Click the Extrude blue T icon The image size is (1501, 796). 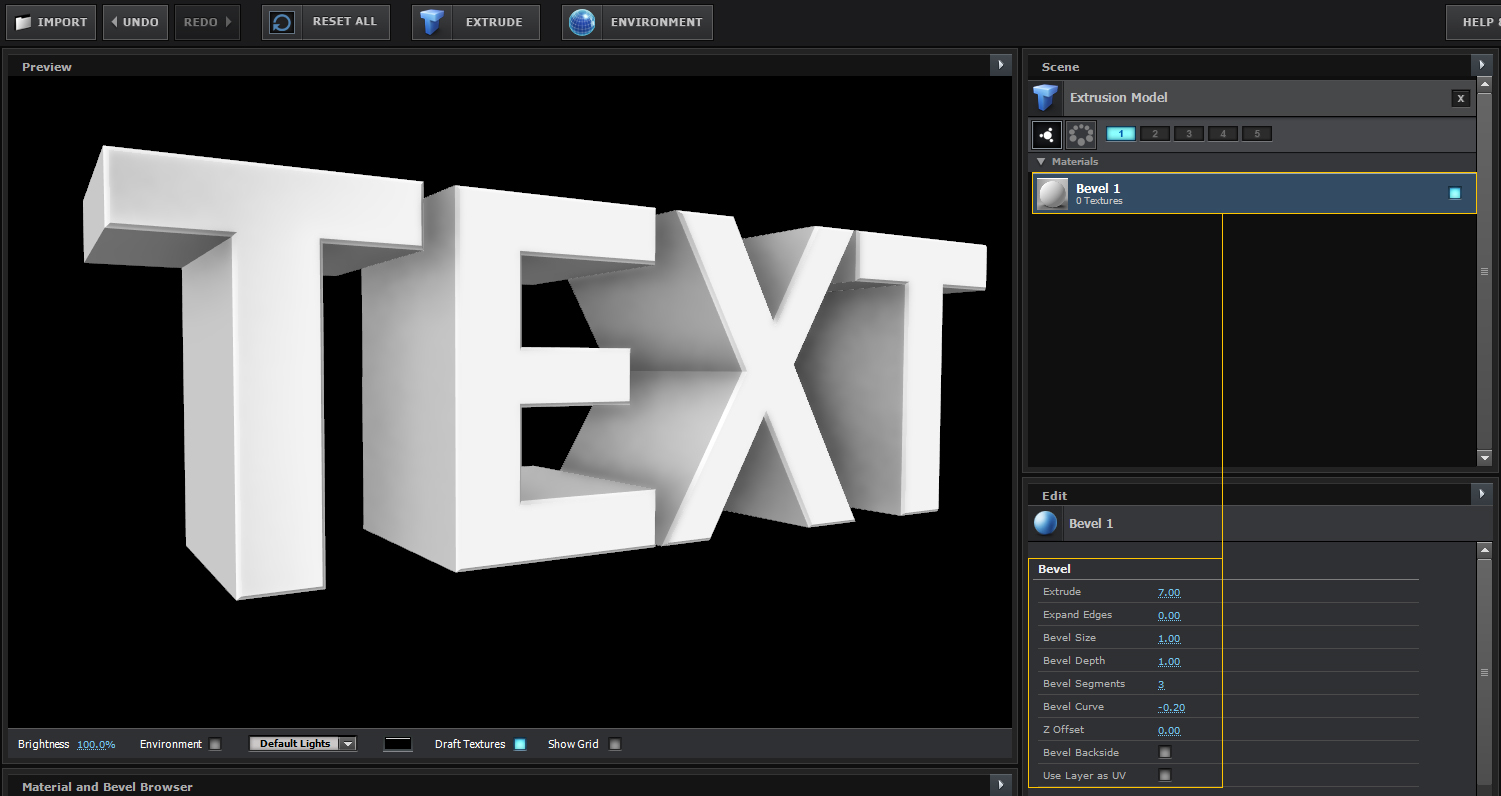tap(432, 22)
